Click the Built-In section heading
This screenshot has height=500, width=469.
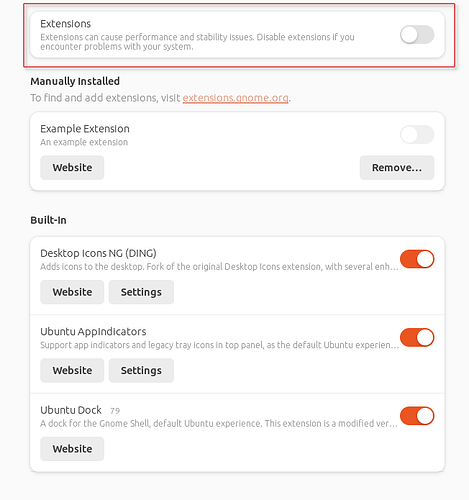point(48,220)
